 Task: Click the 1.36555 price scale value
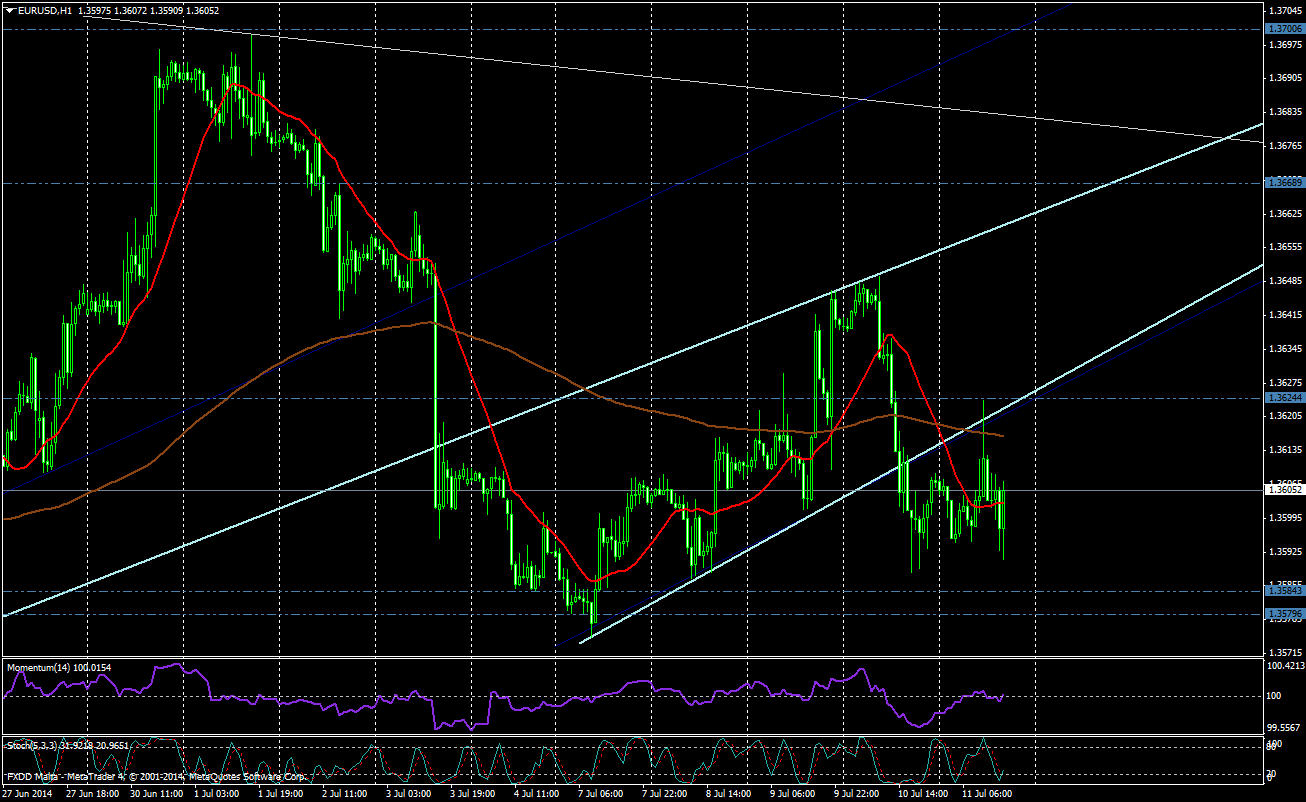pyautogui.click(x=1283, y=246)
